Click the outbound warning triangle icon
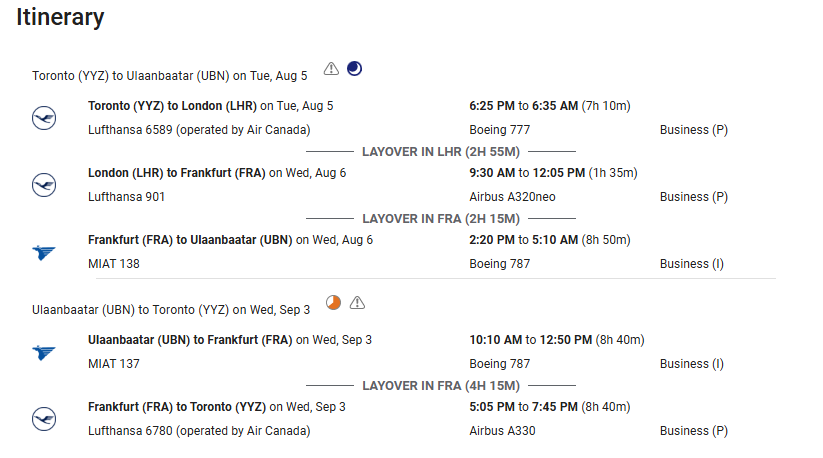Image resolution: width=823 pixels, height=458 pixels. click(x=331, y=69)
